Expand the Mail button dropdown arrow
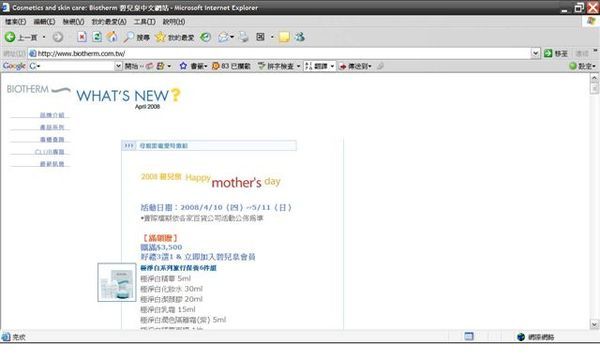600x360 pixels. [x=232, y=37]
